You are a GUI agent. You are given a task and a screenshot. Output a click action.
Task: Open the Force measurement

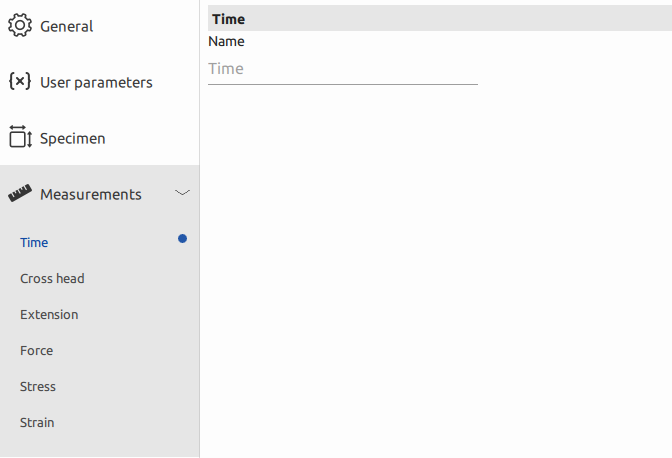[37, 350]
